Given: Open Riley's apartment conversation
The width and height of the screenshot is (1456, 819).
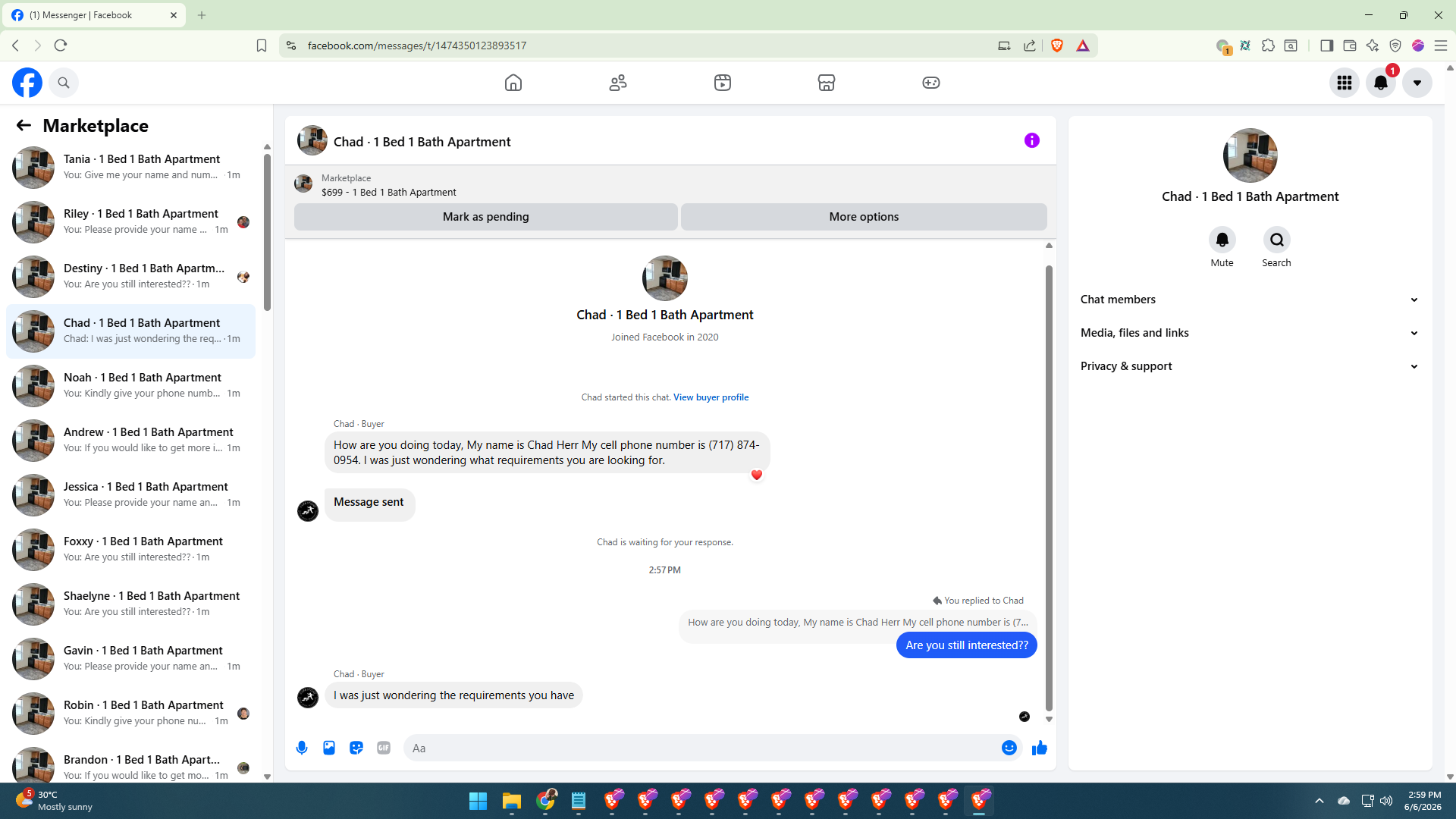Looking at the screenshot, I should (130, 222).
